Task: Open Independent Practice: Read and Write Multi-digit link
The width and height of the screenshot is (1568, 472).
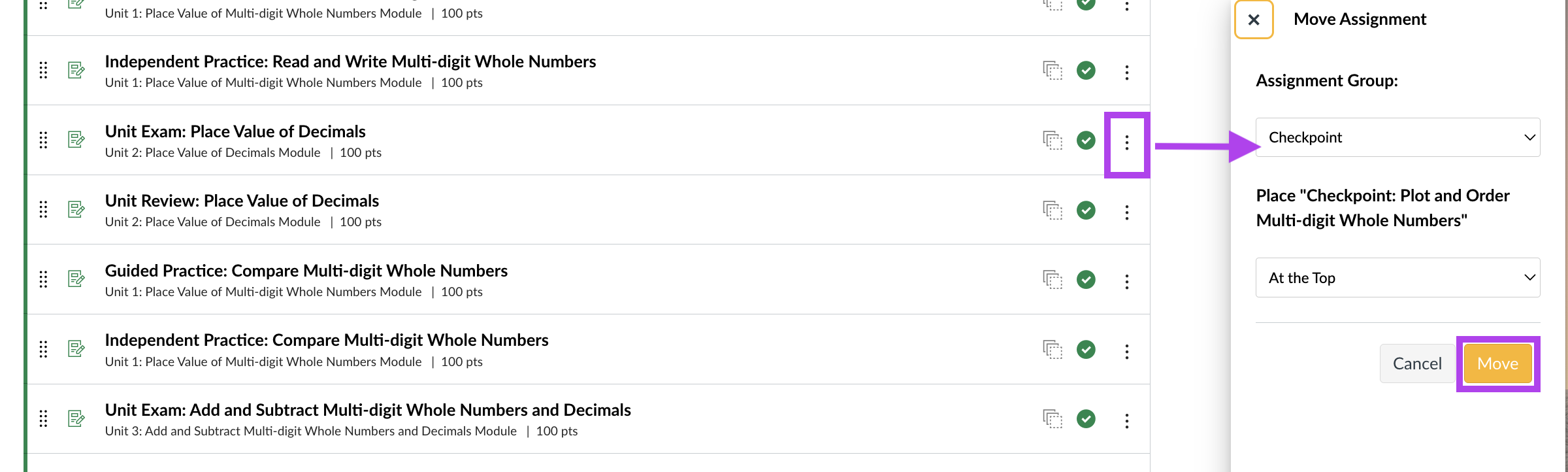Action: pyautogui.click(x=351, y=61)
